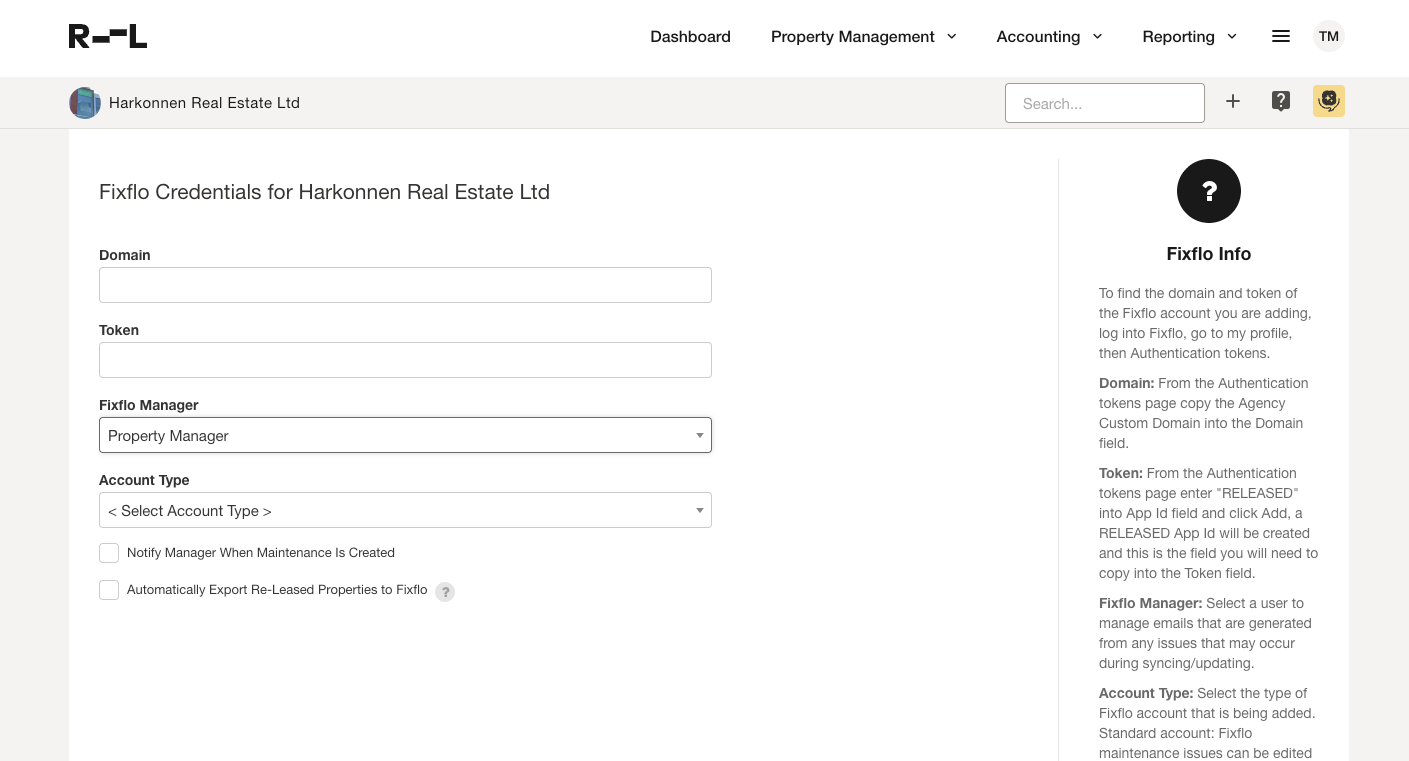Click the plus add icon
This screenshot has width=1409, height=761.
[1233, 101]
